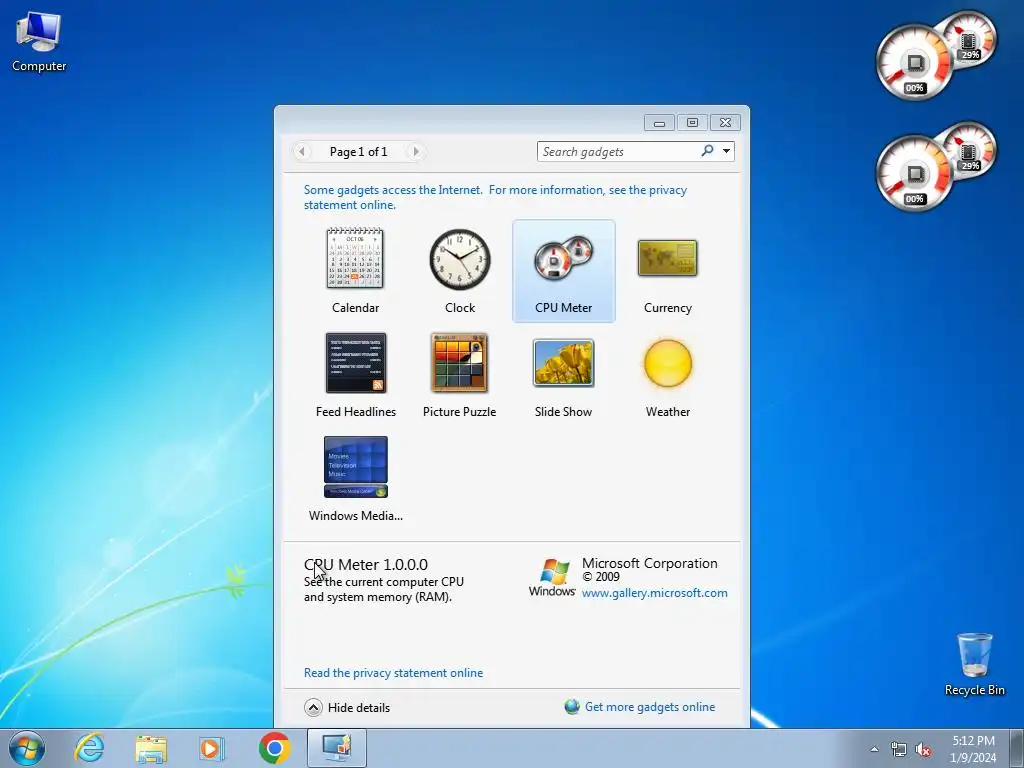This screenshot has height=768, width=1024.
Task: Click the CPU description text about RAM
Action: point(384,589)
